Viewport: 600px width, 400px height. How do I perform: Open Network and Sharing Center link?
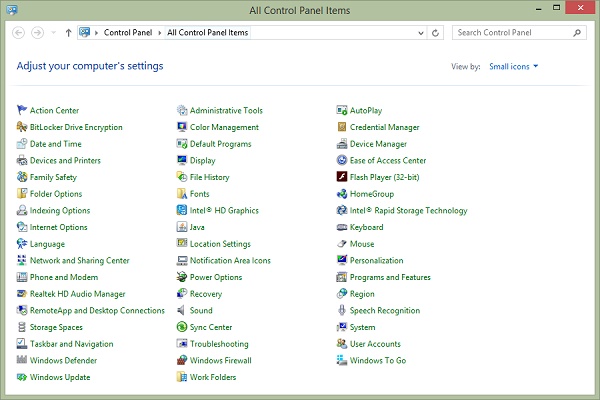click(x=80, y=260)
